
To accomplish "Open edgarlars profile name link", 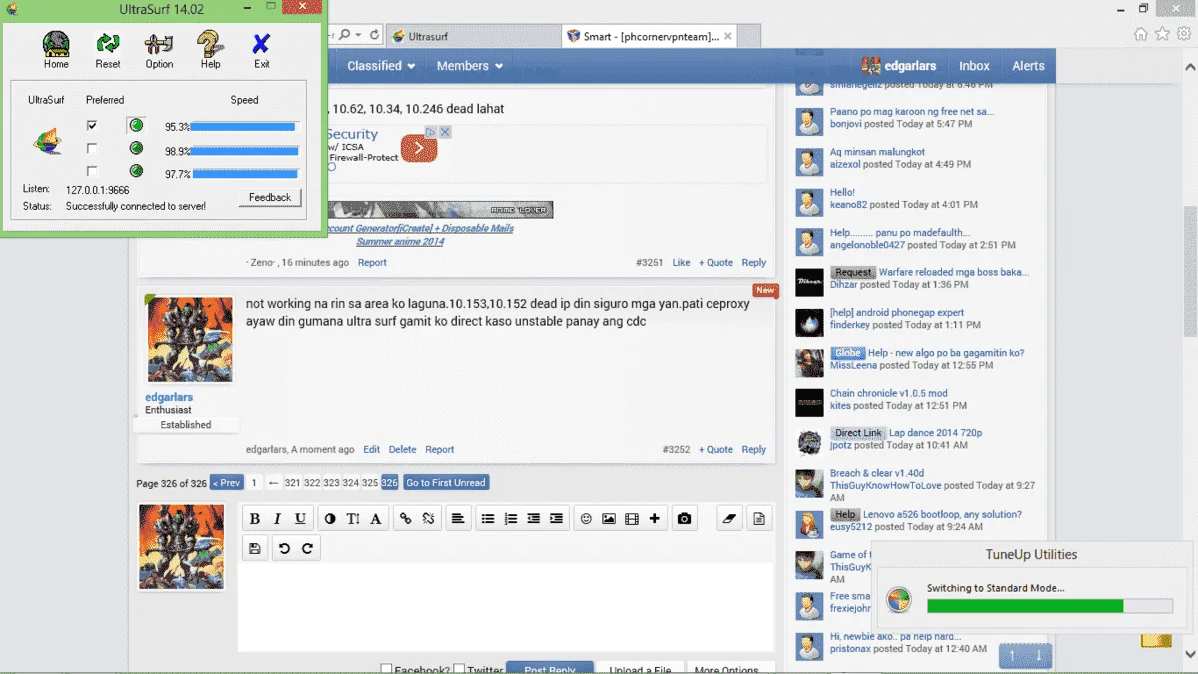I will click(x=169, y=397).
